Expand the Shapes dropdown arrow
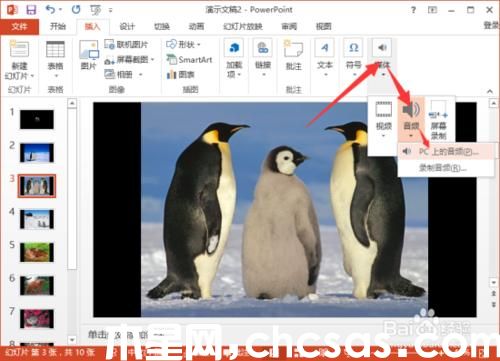Viewport: 500px width, 361px height. [x=199, y=44]
